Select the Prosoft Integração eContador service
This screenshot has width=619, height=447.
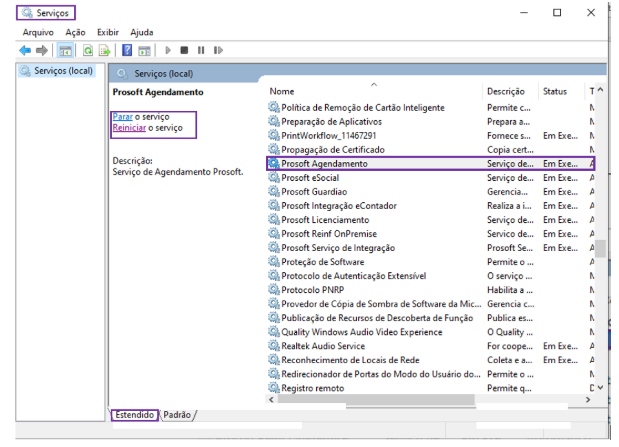pos(430,205)
